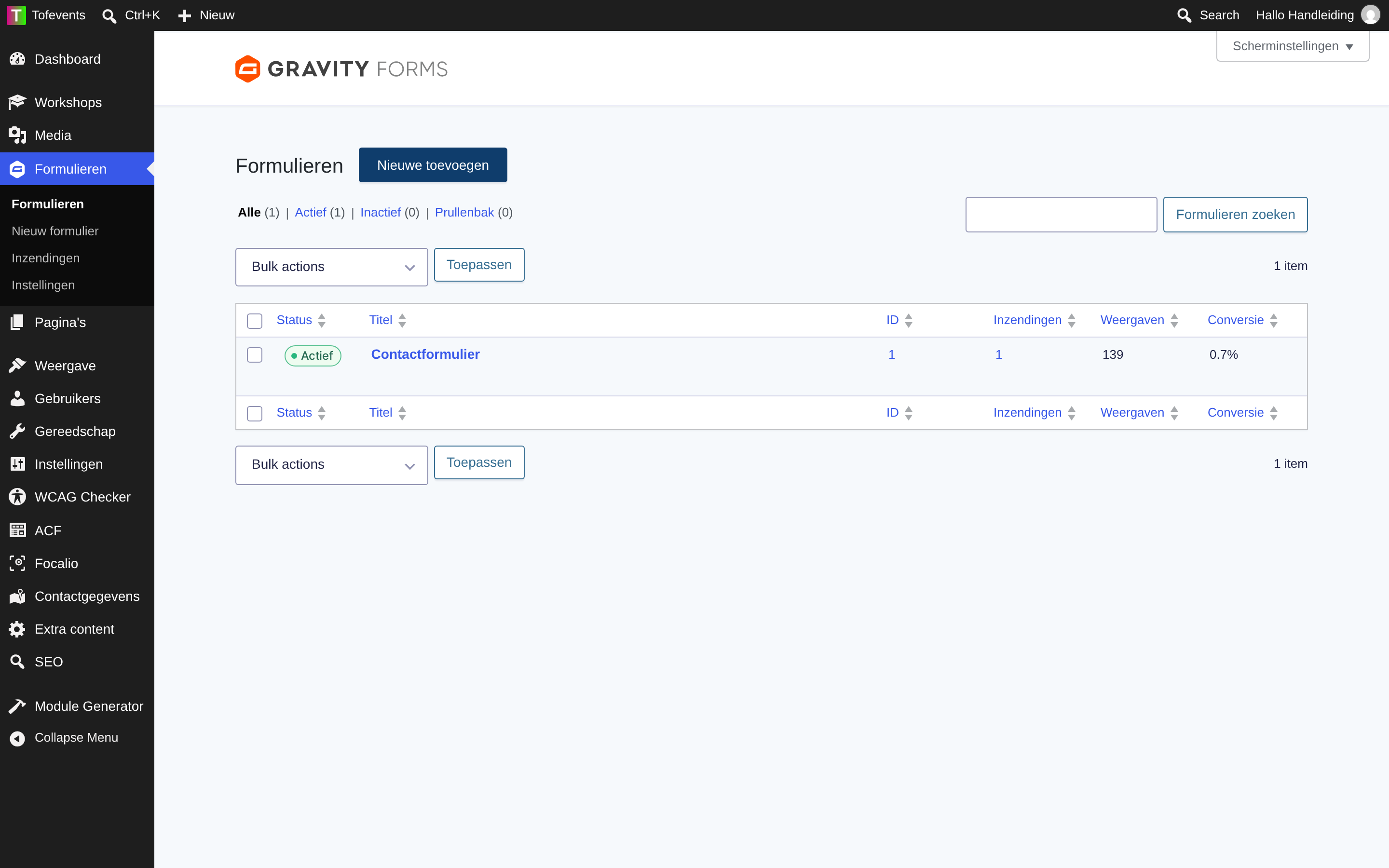
Task: Click the plus icon beside Nieuw
Action: (184, 15)
